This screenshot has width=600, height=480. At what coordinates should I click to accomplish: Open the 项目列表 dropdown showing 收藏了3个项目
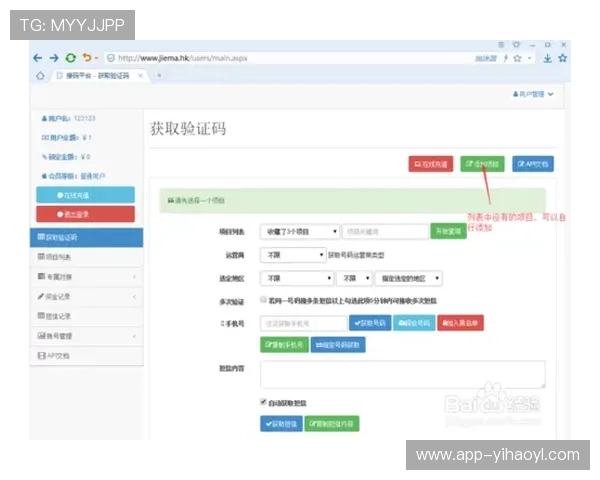coord(300,232)
